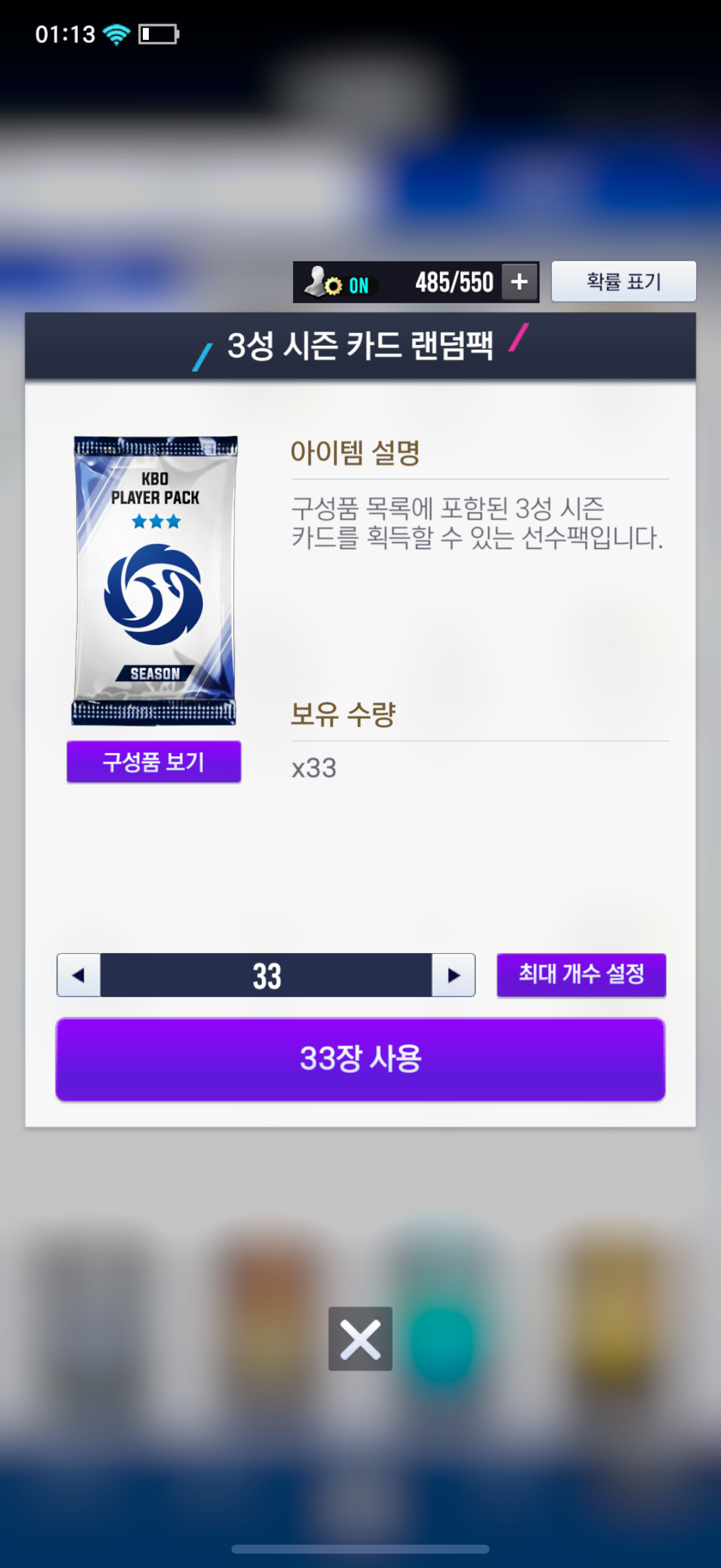Open 구성품 보기 contents list
721x1568 pixels.
(154, 761)
